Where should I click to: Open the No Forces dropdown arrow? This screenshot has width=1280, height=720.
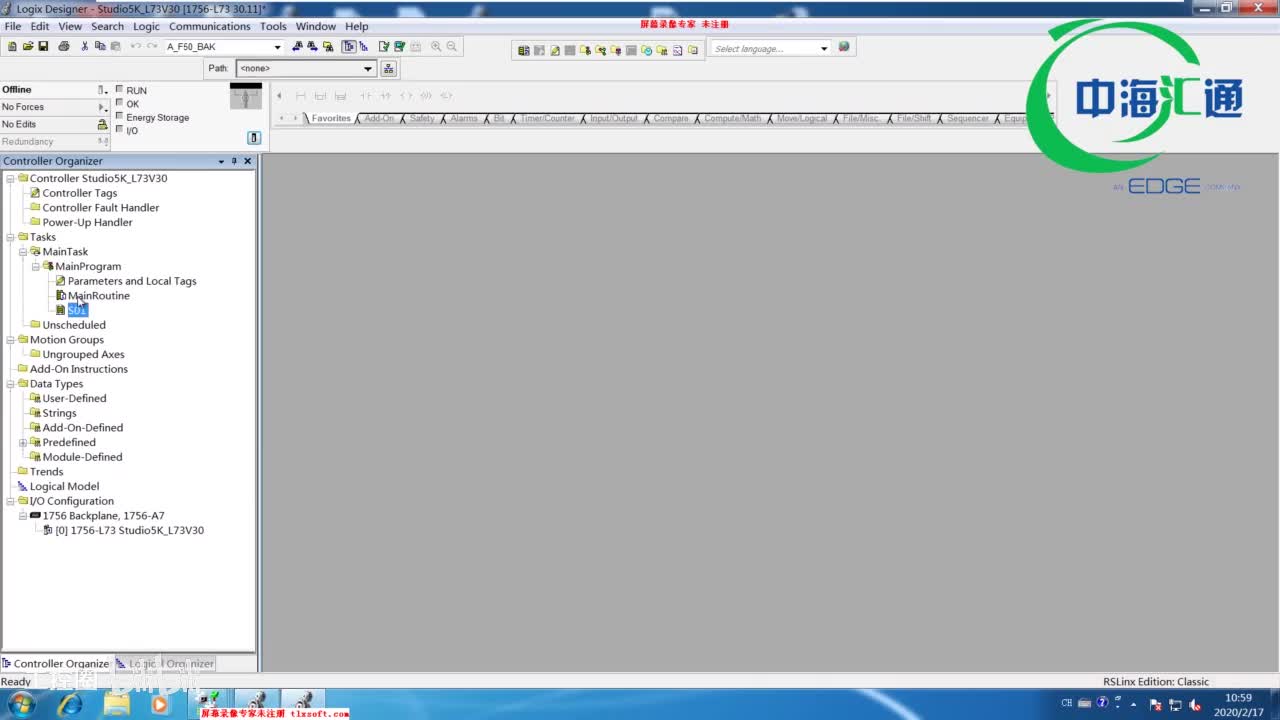(x=102, y=107)
